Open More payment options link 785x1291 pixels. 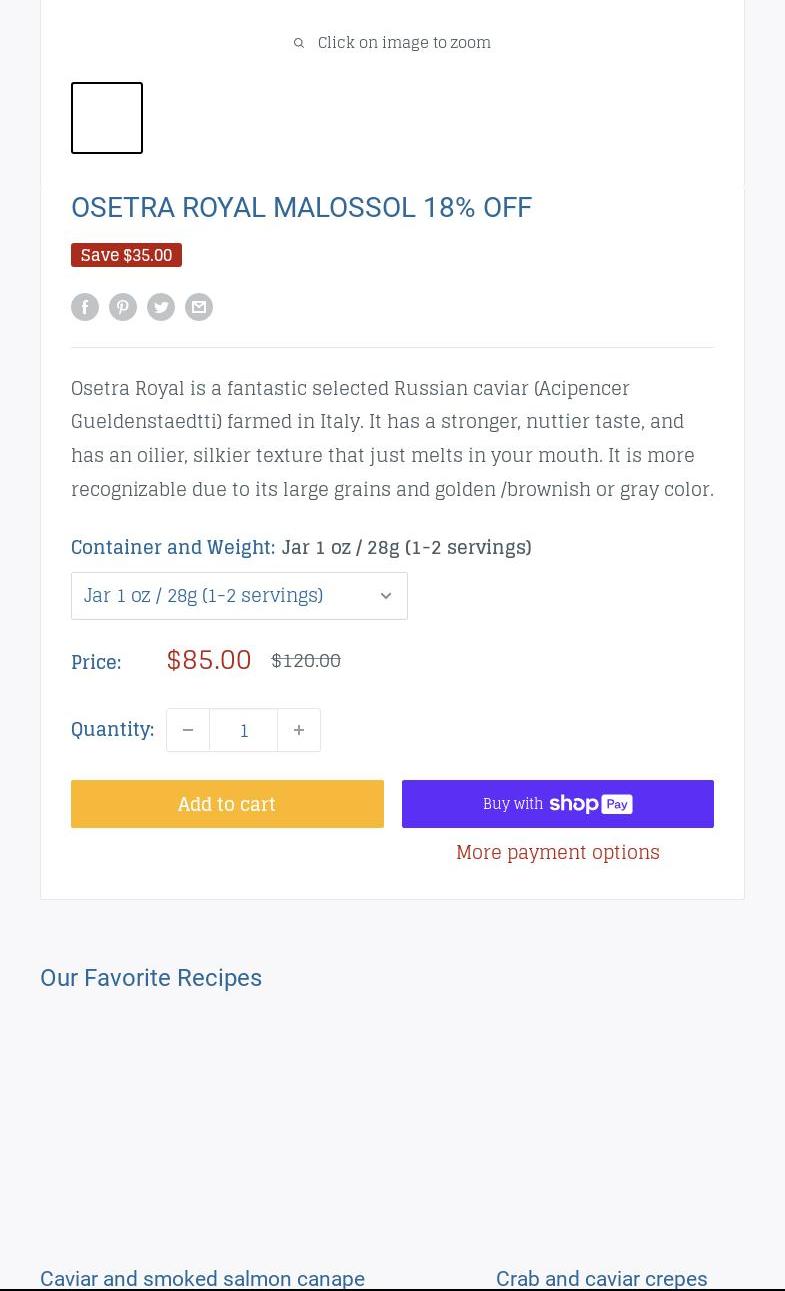click(557, 852)
